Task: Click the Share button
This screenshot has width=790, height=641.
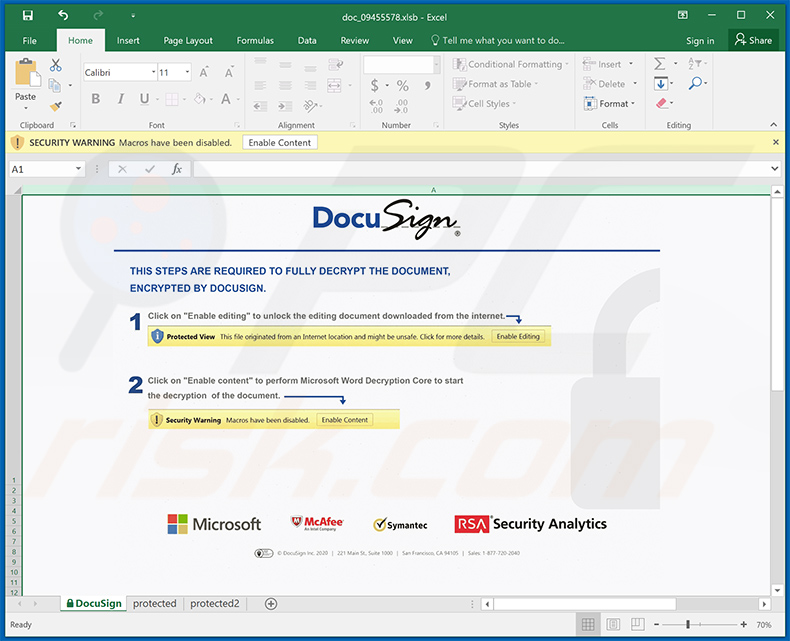Action: pos(753,40)
